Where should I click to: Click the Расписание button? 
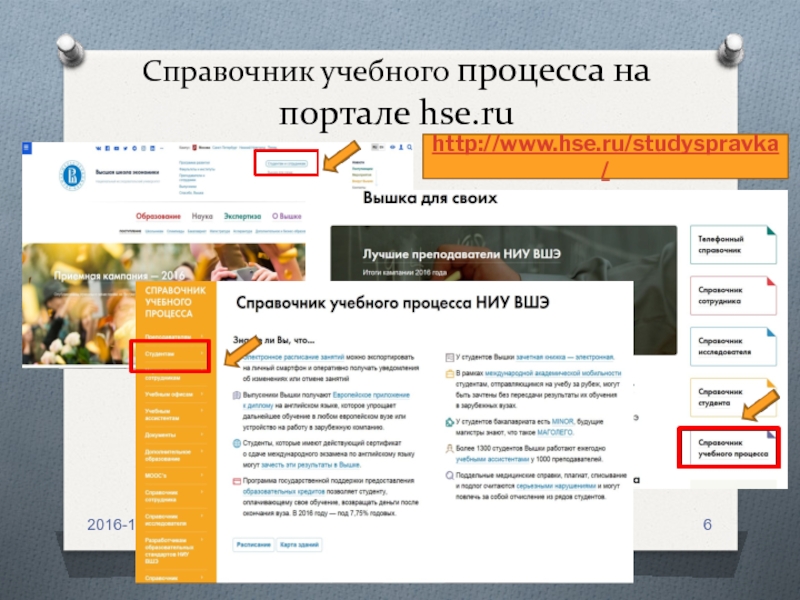pos(251,544)
